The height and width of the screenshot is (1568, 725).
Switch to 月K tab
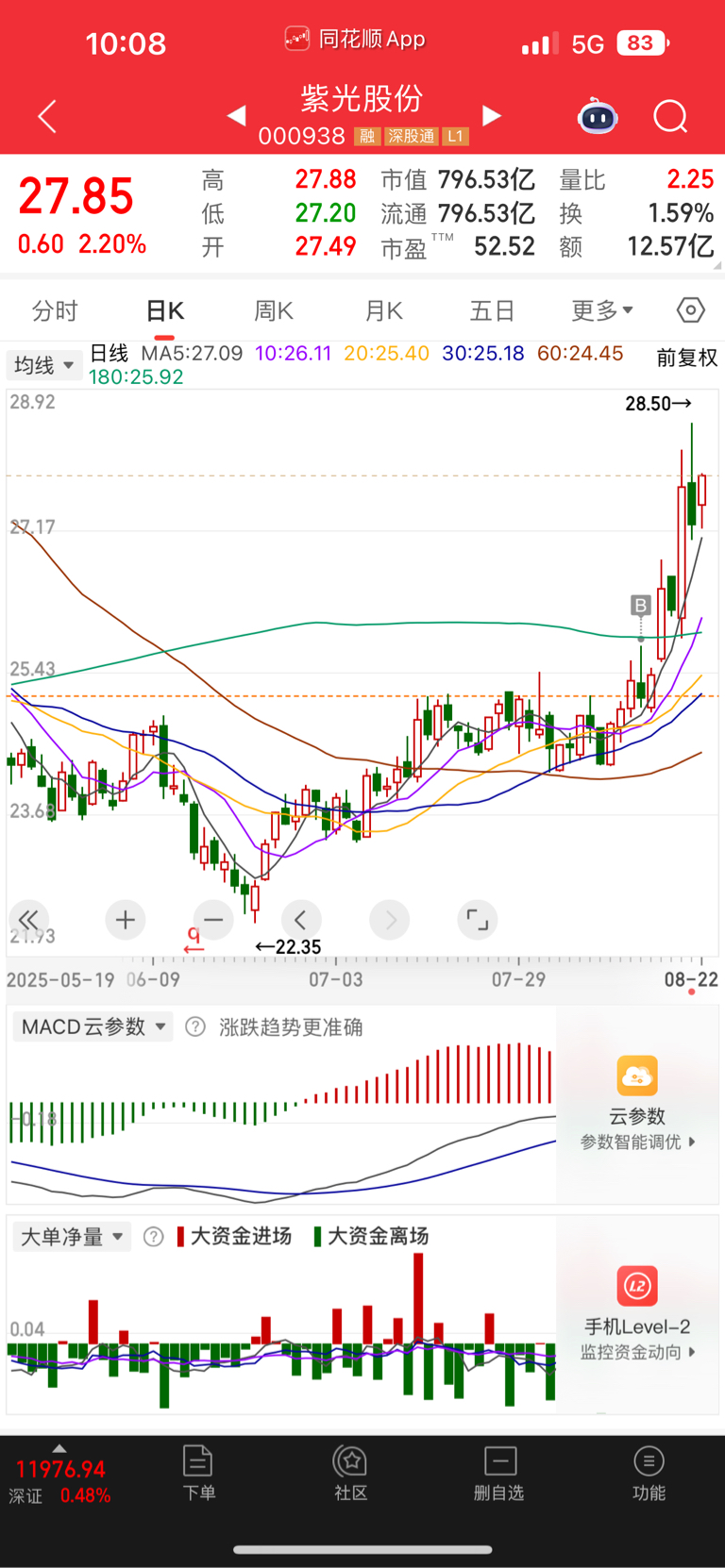point(383,311)
